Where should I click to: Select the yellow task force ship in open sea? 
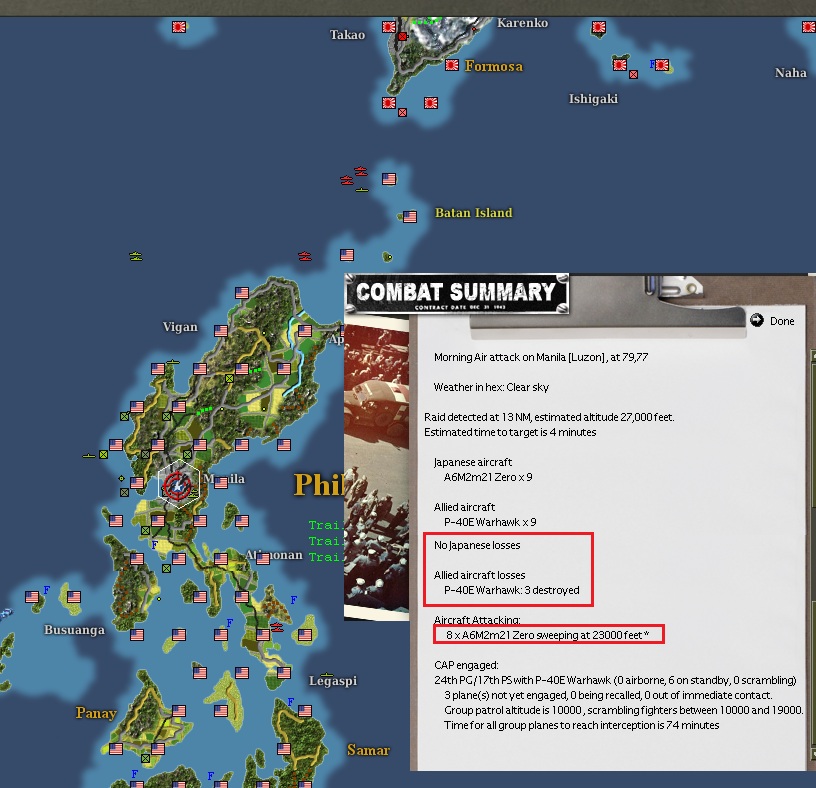[136, 256]
